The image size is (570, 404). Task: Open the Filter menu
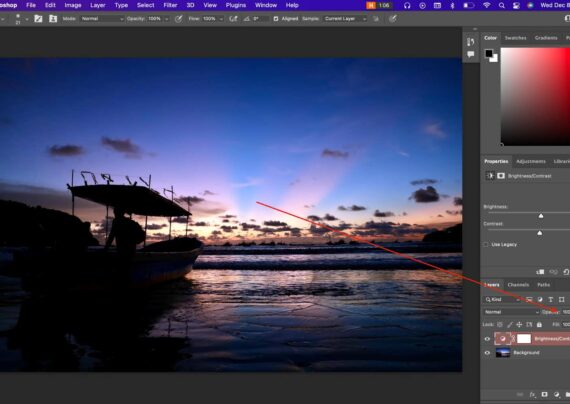tap(170, 5)
